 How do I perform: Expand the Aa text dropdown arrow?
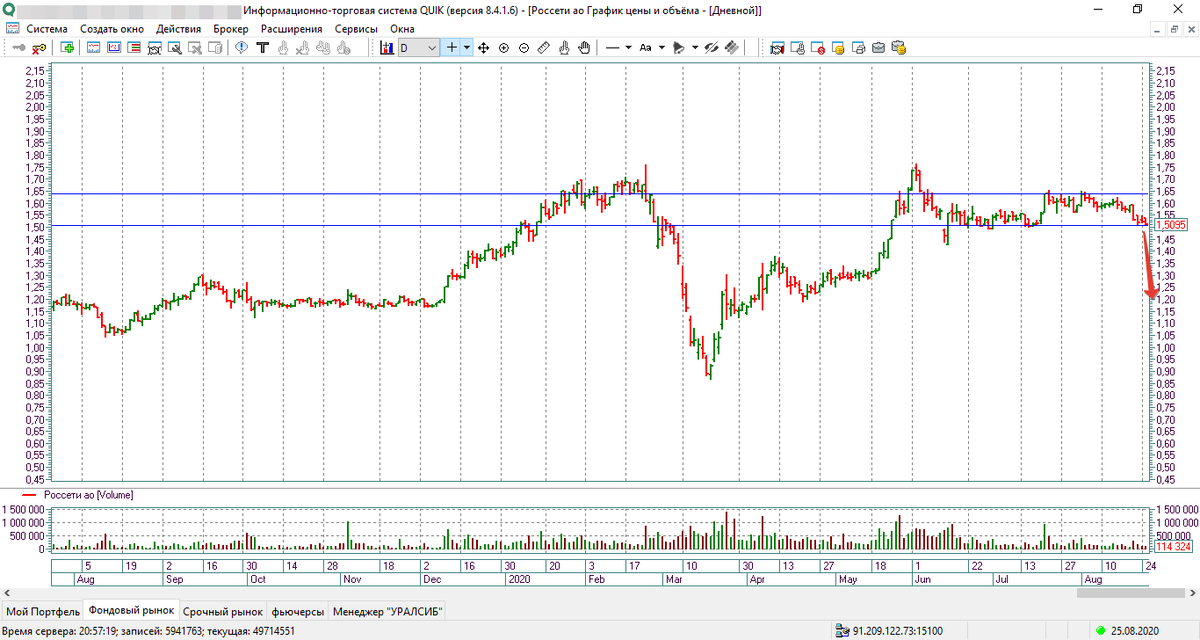(661, 47)
